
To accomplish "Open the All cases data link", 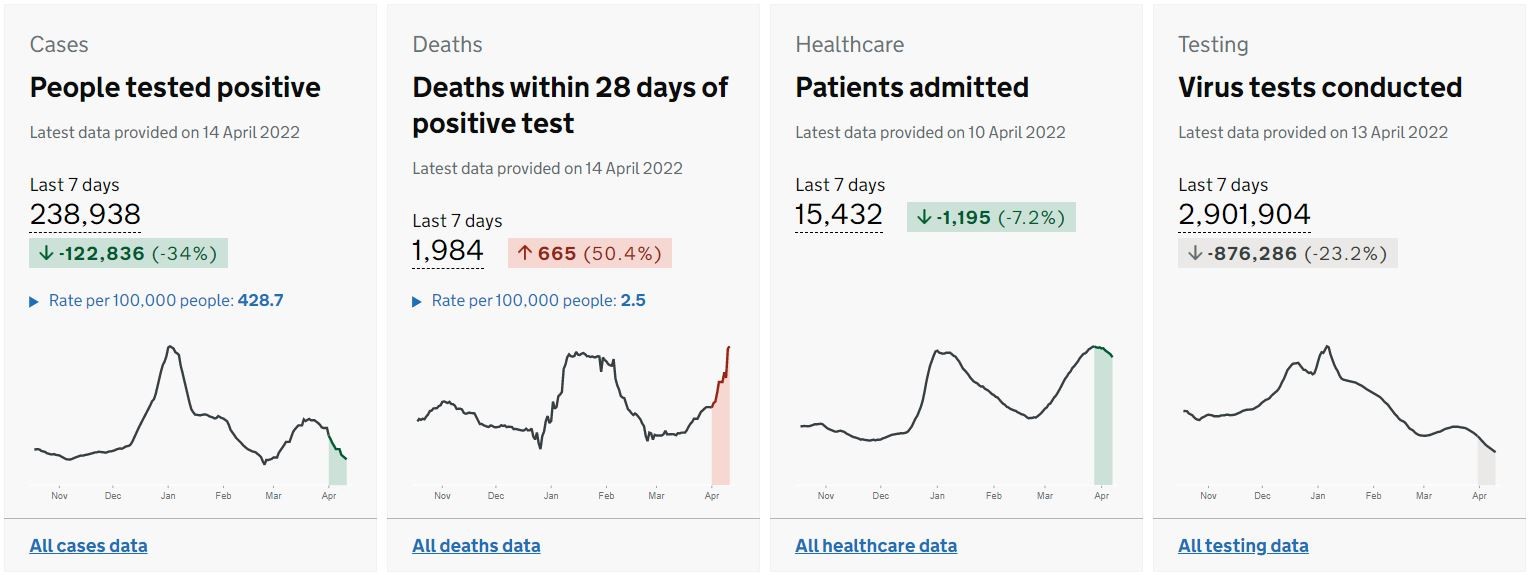I will pos(88,546).
